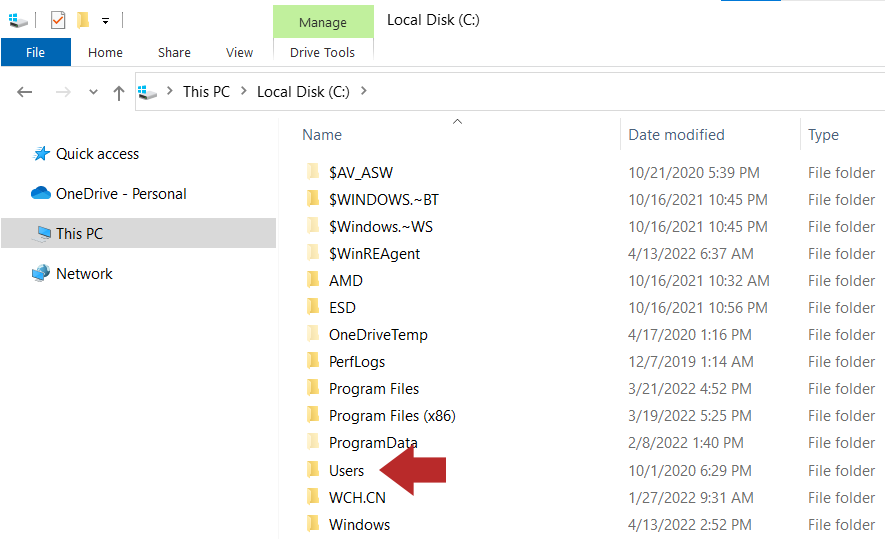This screenshot has width=885, height=539.
Task: Sort by the Name column header
Action: click(x=322, y=135)
